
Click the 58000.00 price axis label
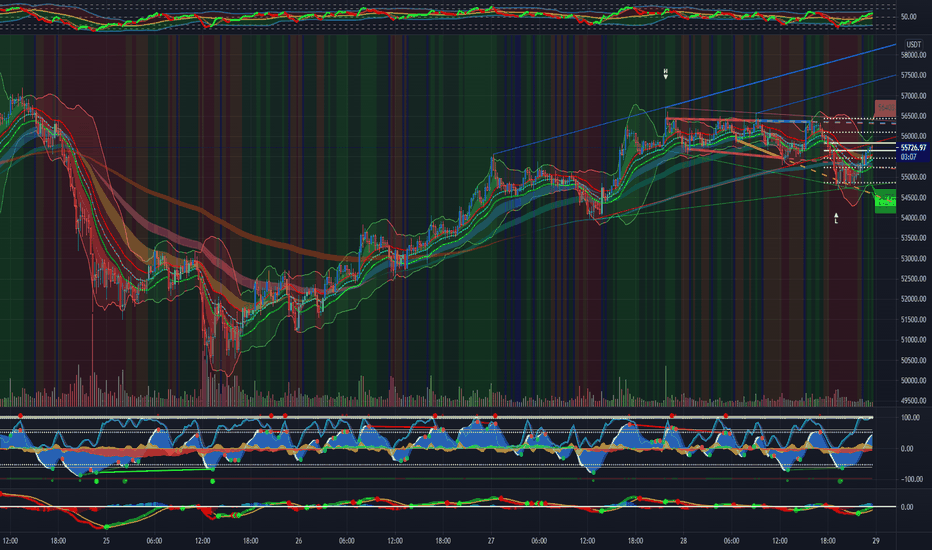point(913,55)
